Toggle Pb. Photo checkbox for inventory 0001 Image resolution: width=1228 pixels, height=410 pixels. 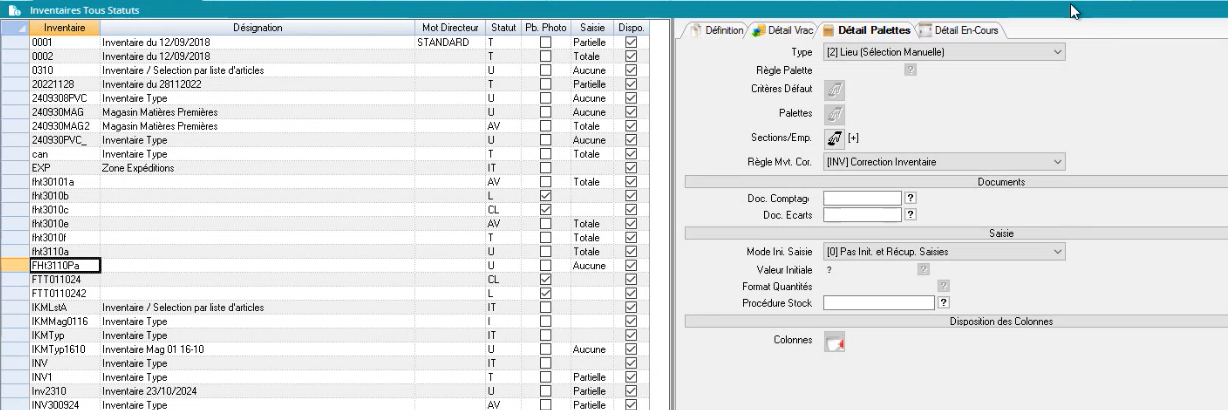(x=545, y=44)
